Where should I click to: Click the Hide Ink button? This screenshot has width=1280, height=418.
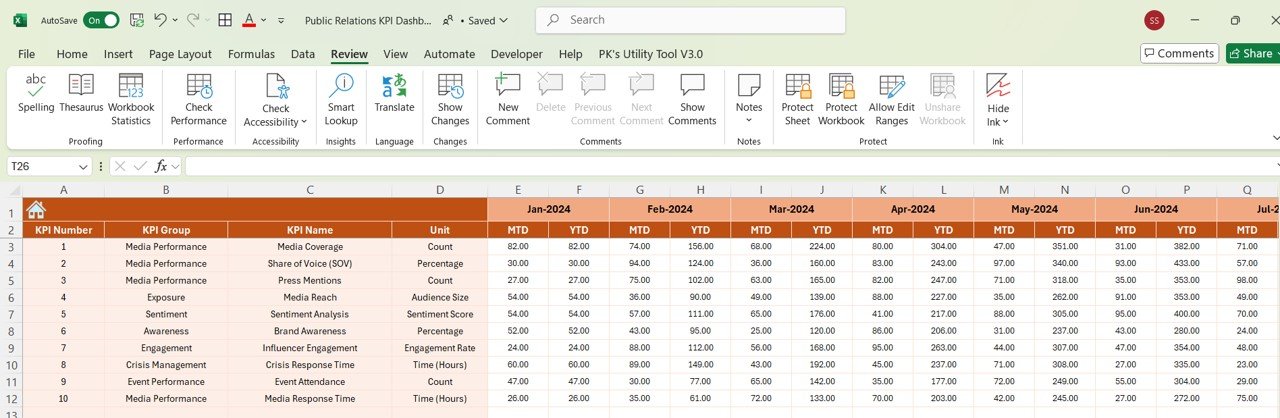[998, 100]
